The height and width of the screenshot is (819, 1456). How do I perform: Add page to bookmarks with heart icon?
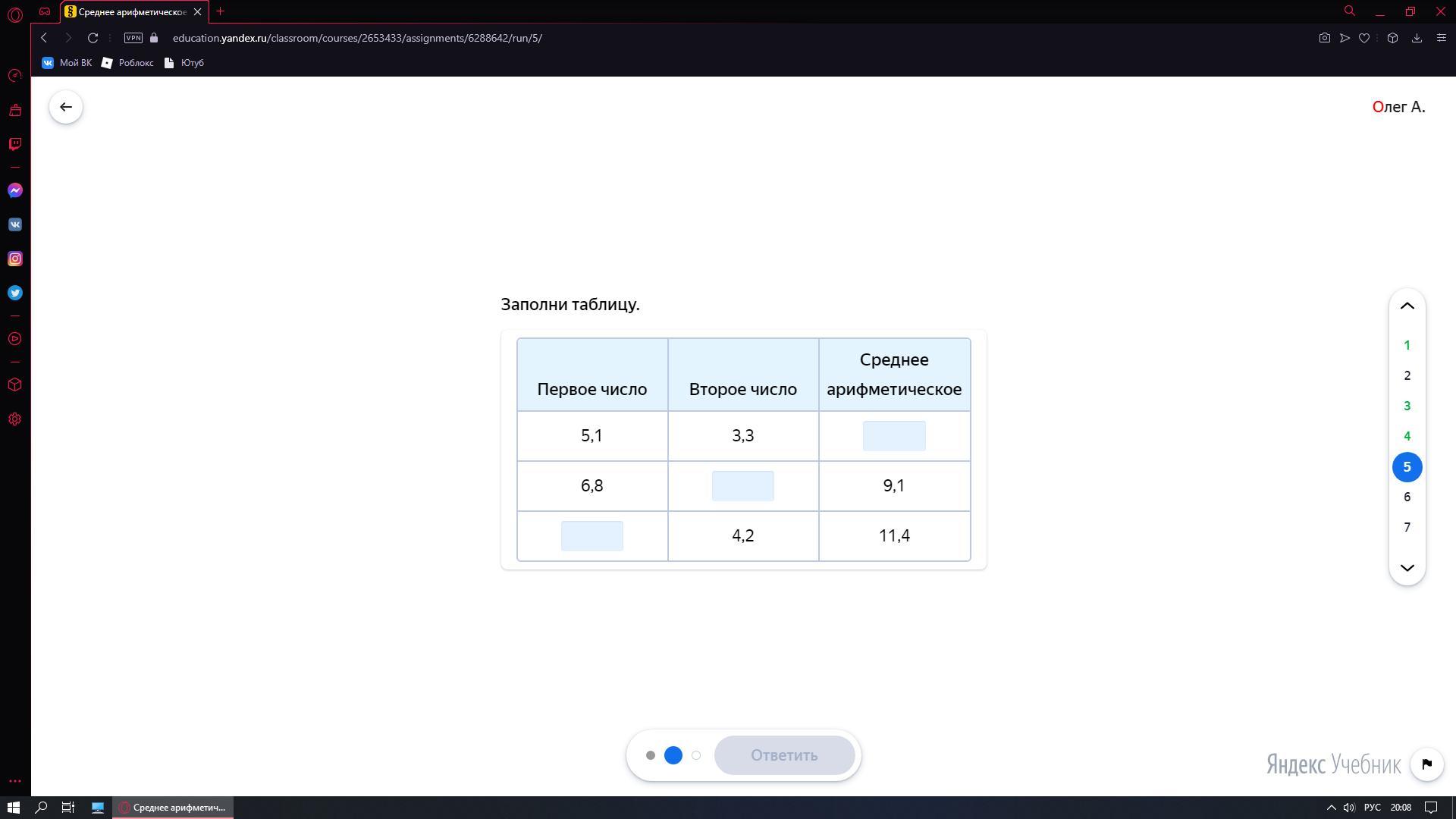[x=1364, y=38]
